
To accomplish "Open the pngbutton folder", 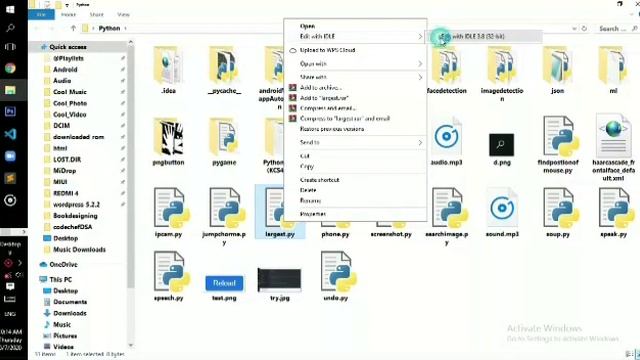I will [x=168, y=141].
